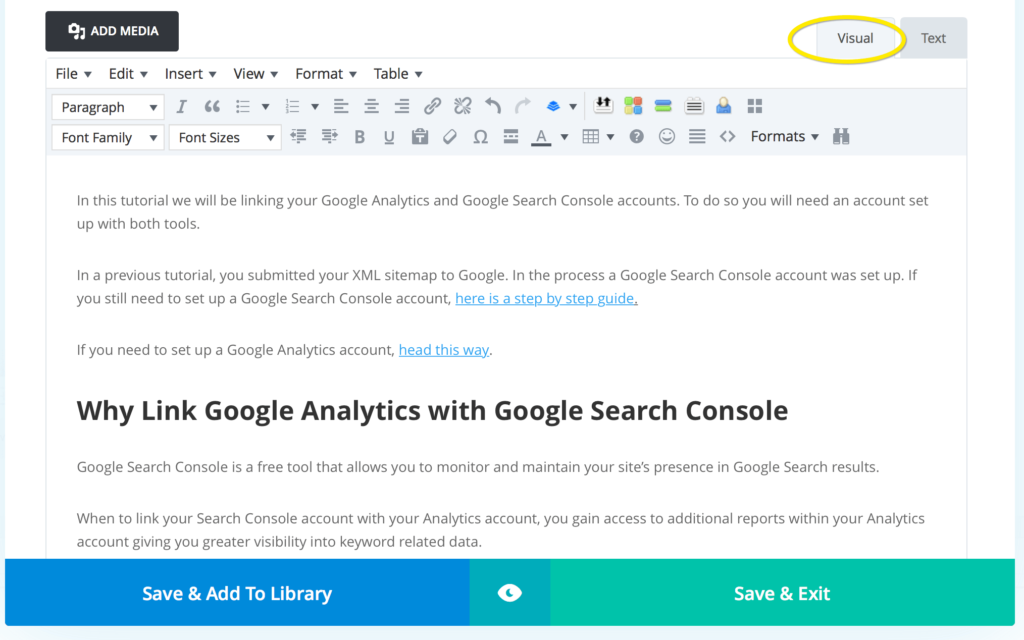Image resolution: width=1024 pixels, height=640 pixels.
Task: Open source code view
Action: pos(728,136)
